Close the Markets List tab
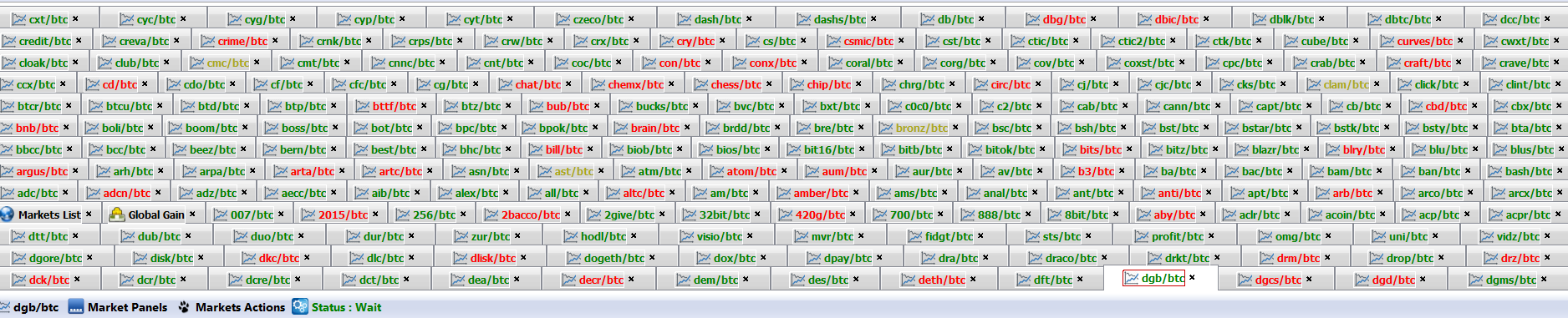The width and height of the screenshot is (1568, 318). pyautogui.click(x=89, y=215)
